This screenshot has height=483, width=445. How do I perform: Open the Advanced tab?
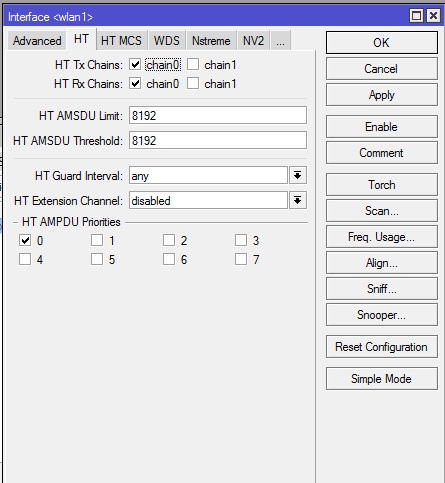click(37, 41)
